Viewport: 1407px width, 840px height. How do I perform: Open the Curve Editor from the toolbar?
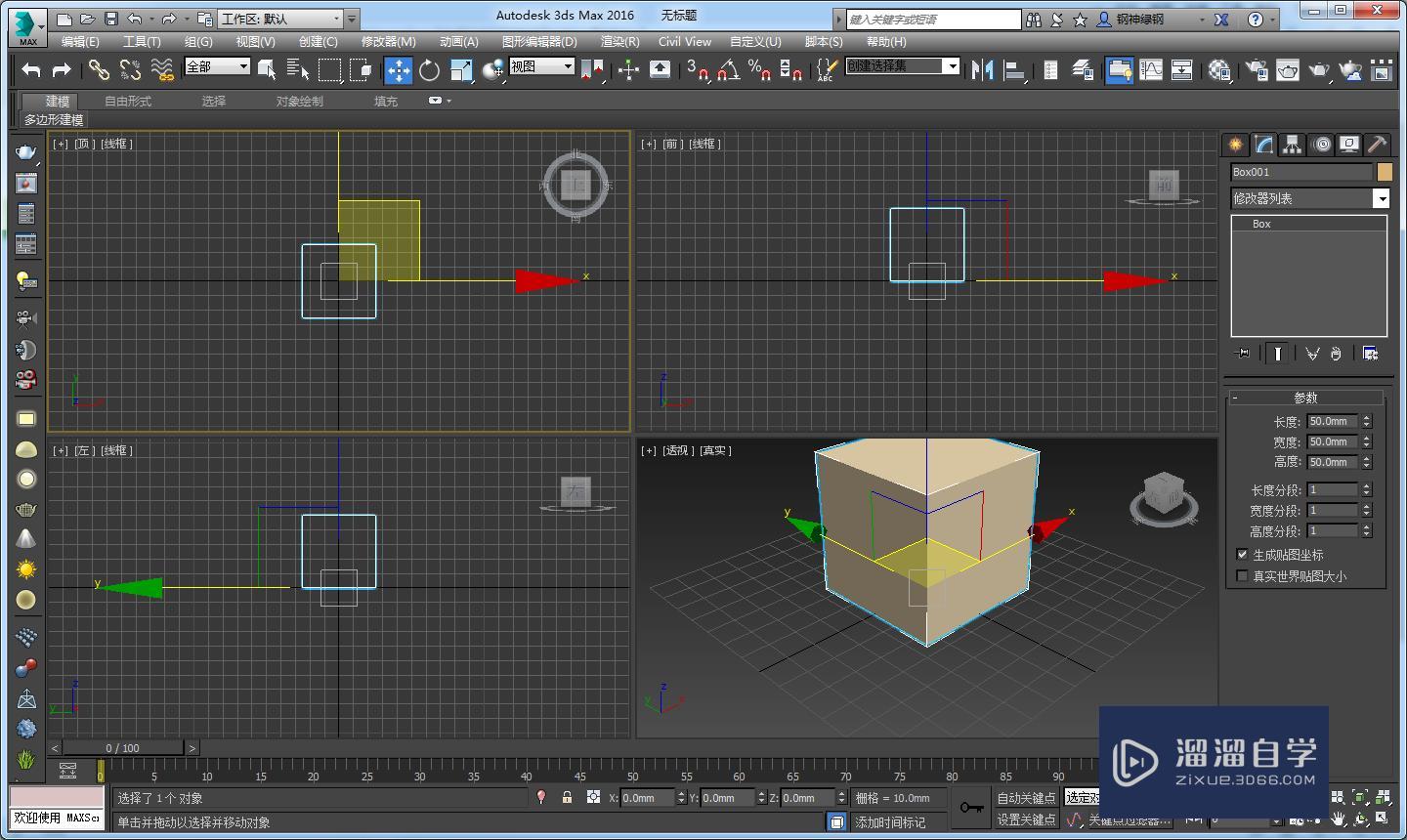[1151, 69]
